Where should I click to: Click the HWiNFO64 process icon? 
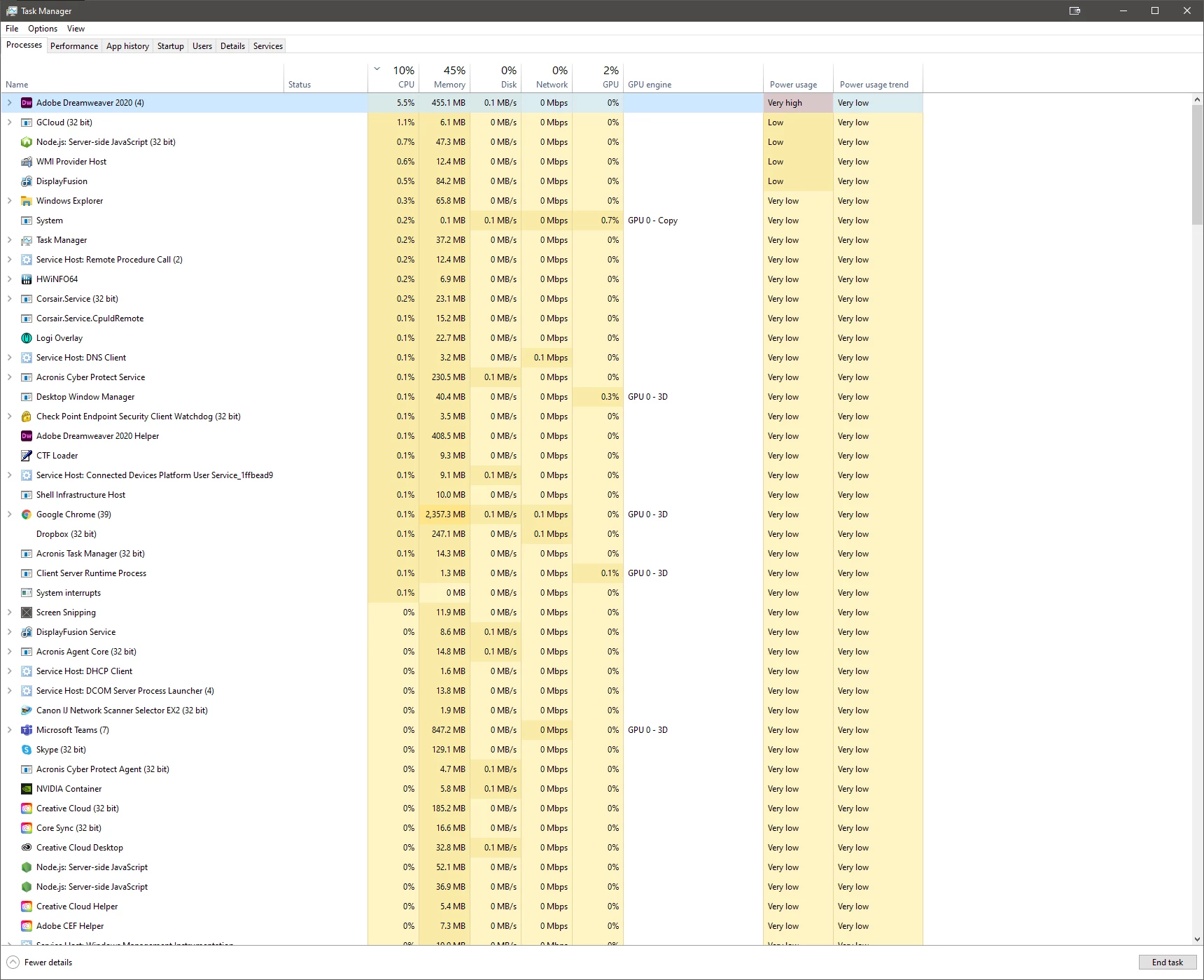pos(27,279)
